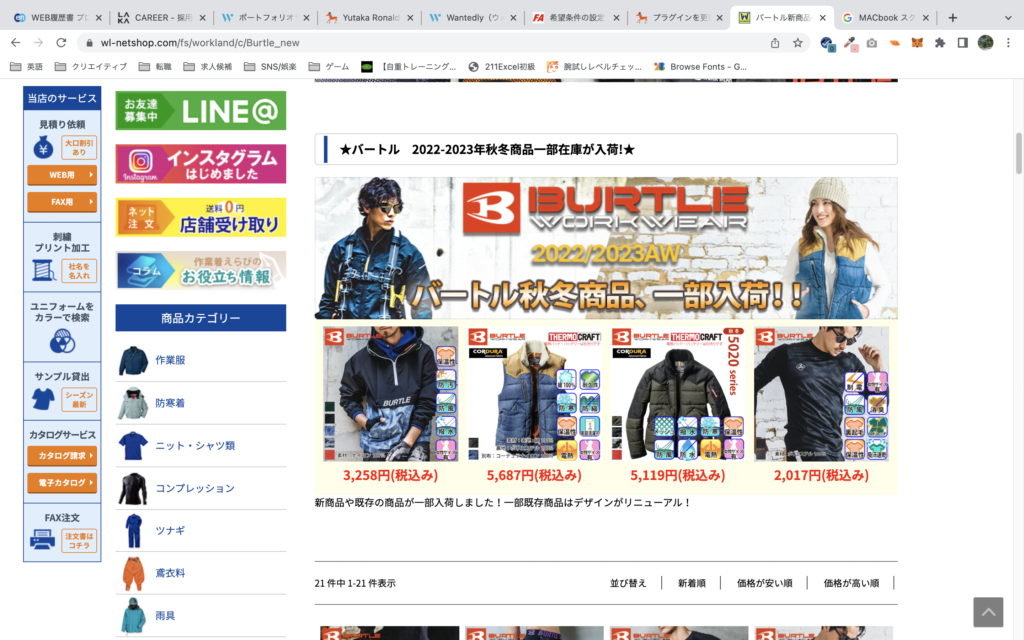Image resolution: width=1024 pixels, height=640 pixels.
Task: Open the LINE@ friend banner
Action: pos(200,110)
